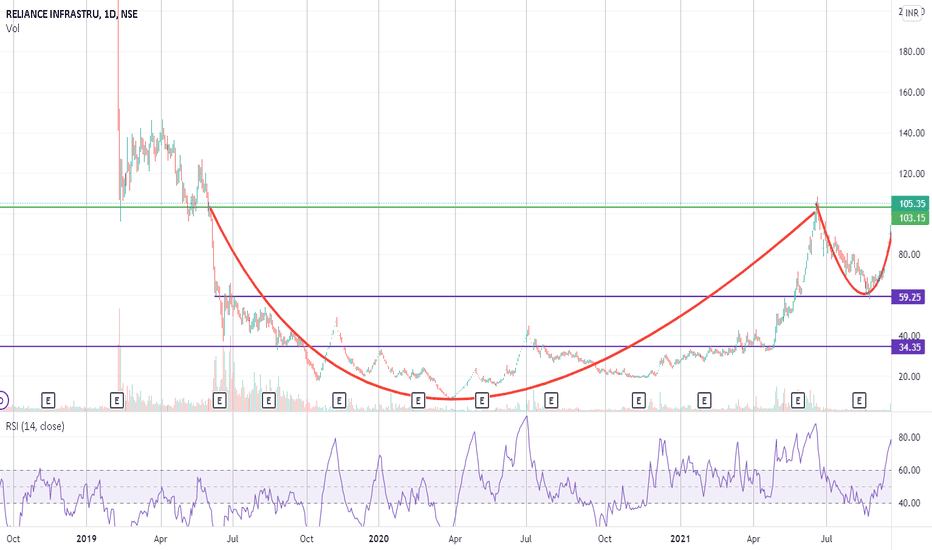
Task: Select the purple 34.35 price label
Action: (908, 347)
